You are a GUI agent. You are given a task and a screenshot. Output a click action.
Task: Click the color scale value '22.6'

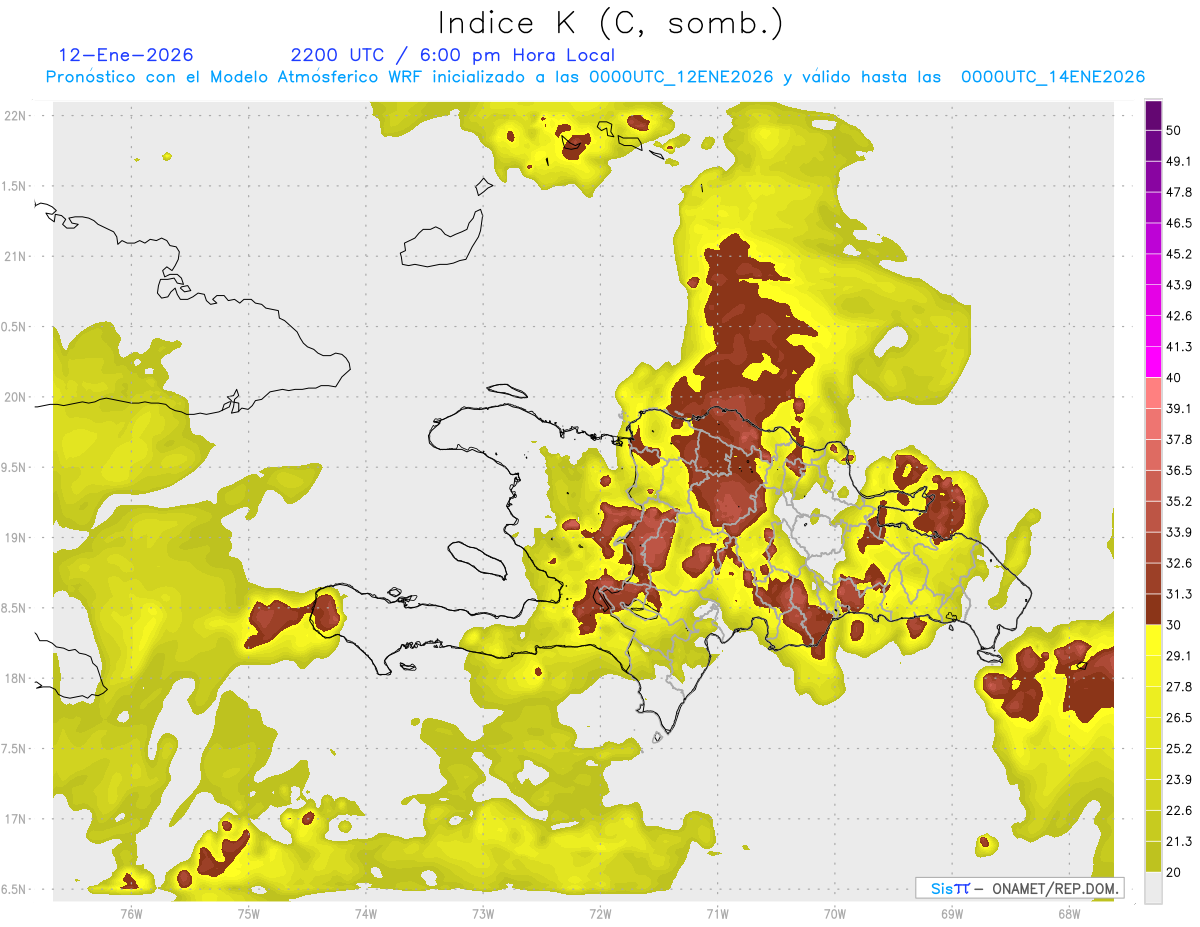(x=1179, y=811)
